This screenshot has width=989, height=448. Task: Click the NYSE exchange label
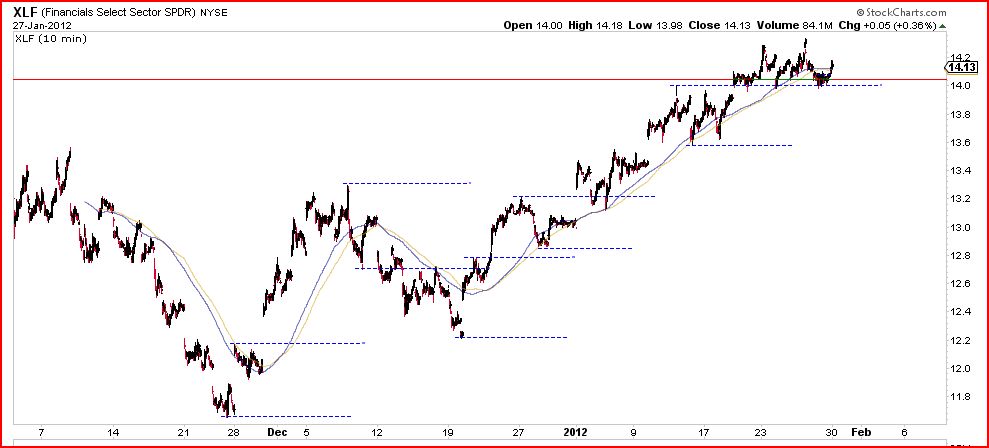[214, 13]
